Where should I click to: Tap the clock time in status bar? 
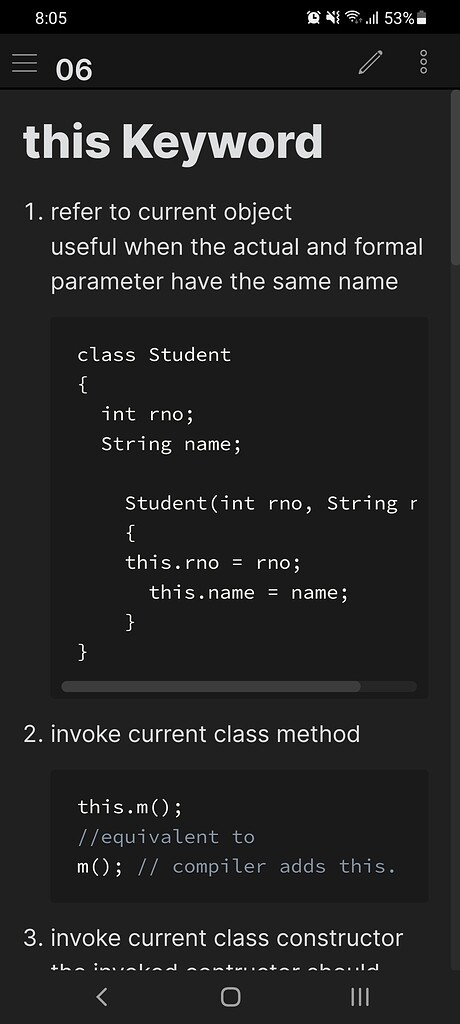[50, 18]
